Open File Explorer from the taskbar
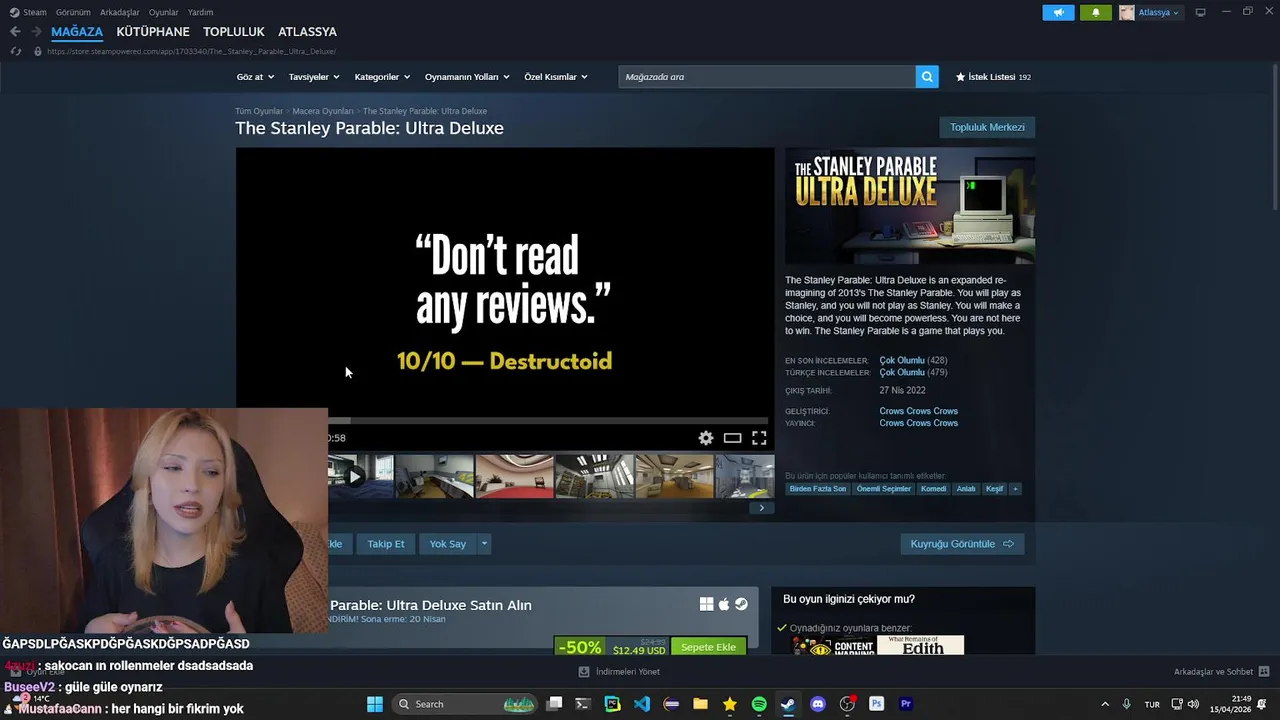Screen dimensions: 1280x720 click(x=700, y=704)
